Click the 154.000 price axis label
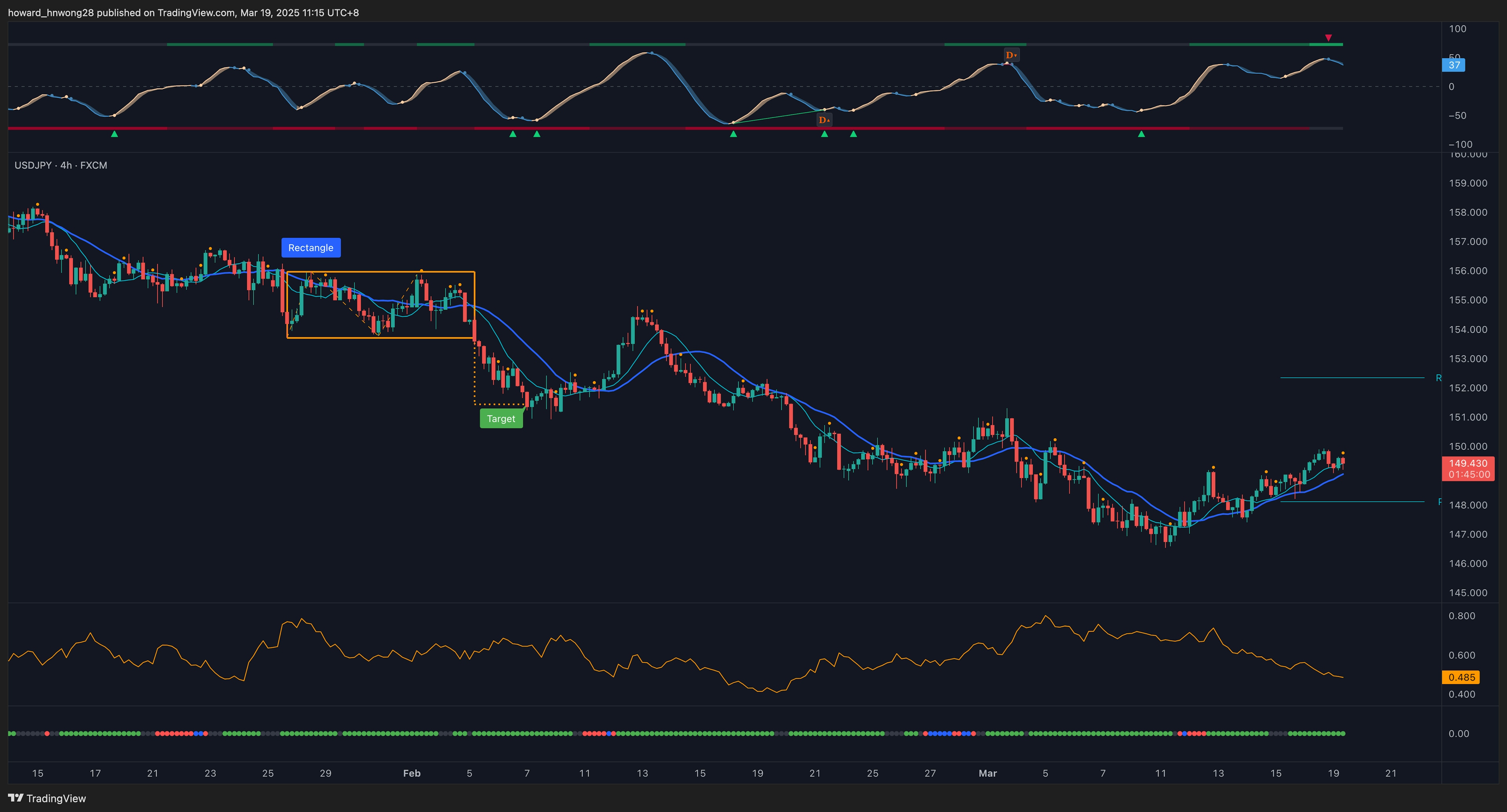 coord(1468,329)
